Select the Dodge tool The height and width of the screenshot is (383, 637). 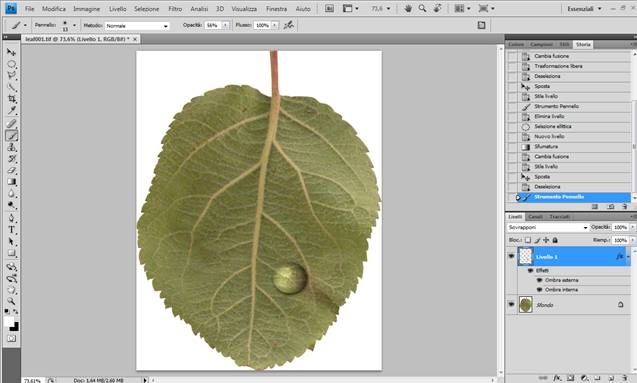(11, 205)
